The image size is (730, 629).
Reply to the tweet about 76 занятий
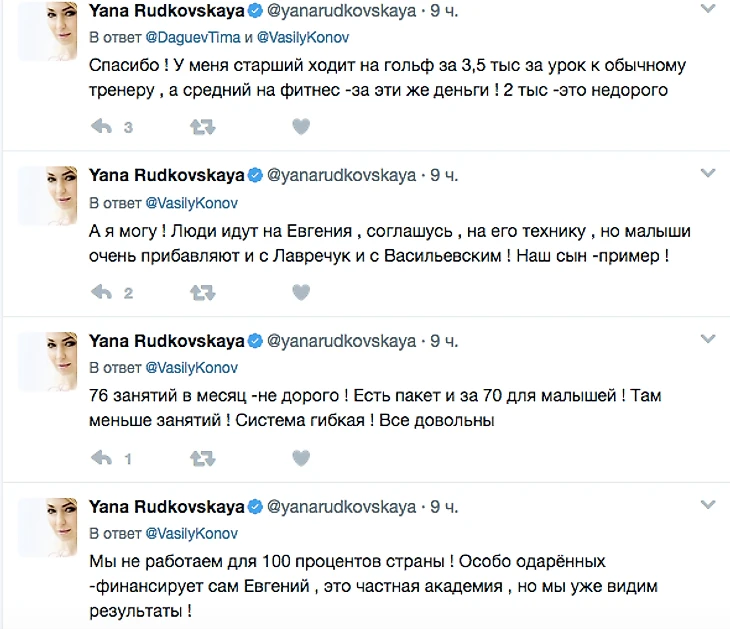point(101,458)
